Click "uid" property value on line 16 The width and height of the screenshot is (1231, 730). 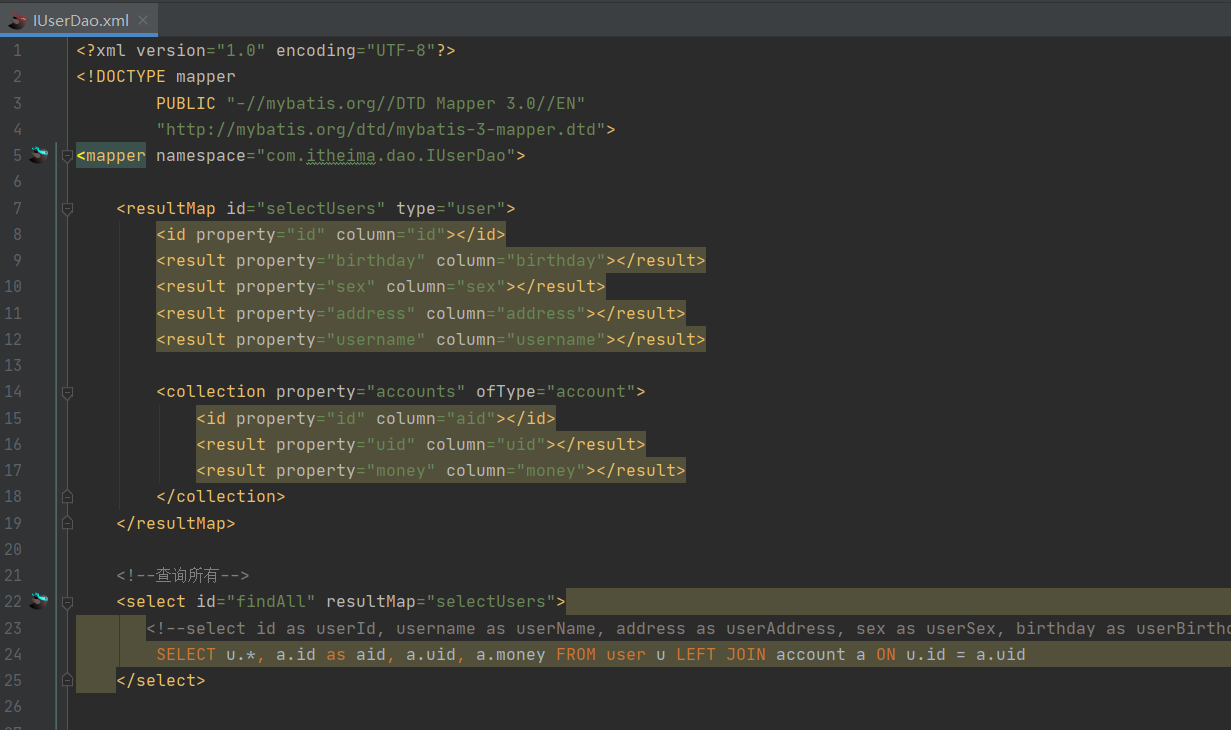[x=391, y=444]
